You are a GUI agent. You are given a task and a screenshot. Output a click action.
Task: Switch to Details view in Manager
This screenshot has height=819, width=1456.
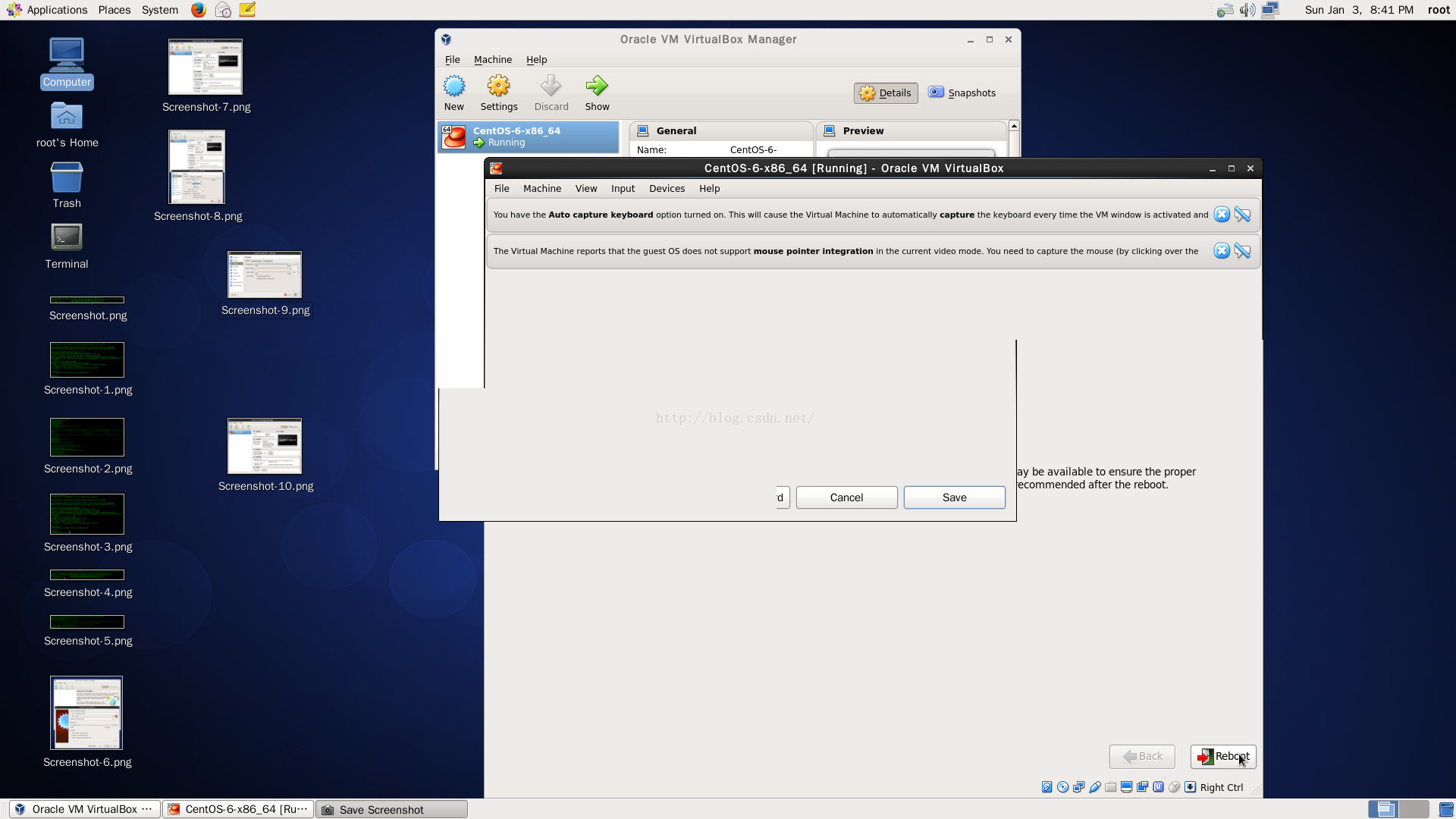(x=886, y=93)
